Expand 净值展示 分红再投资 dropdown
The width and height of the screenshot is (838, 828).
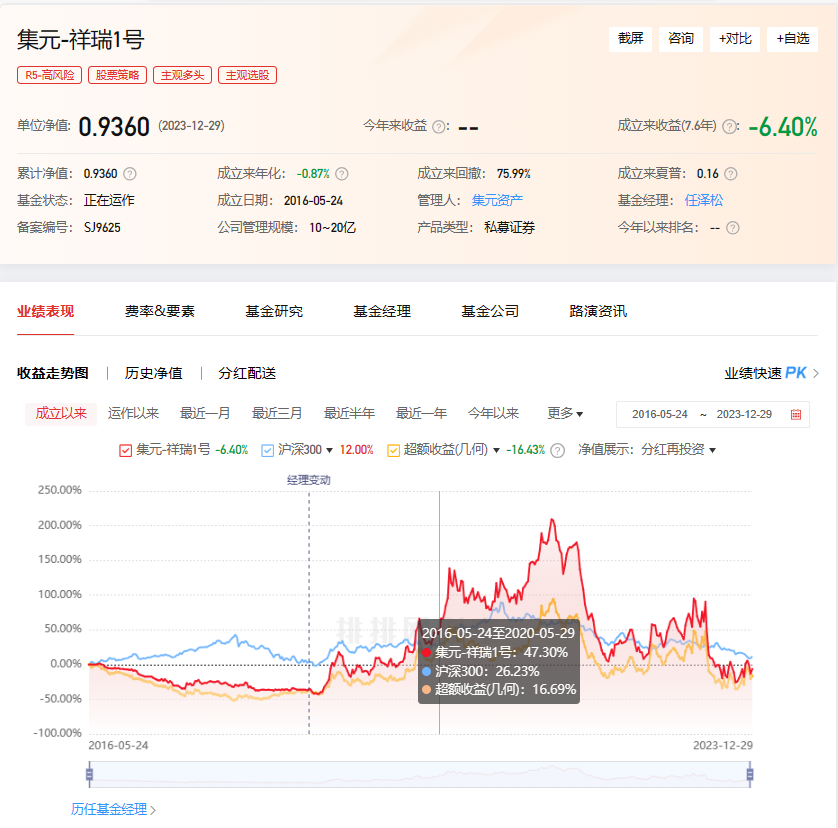[x=679, y=450]
